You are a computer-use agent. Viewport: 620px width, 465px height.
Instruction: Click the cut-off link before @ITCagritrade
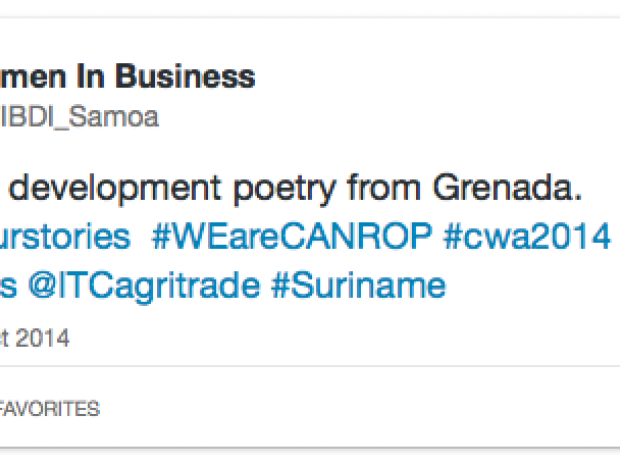(x=7, y=286)
